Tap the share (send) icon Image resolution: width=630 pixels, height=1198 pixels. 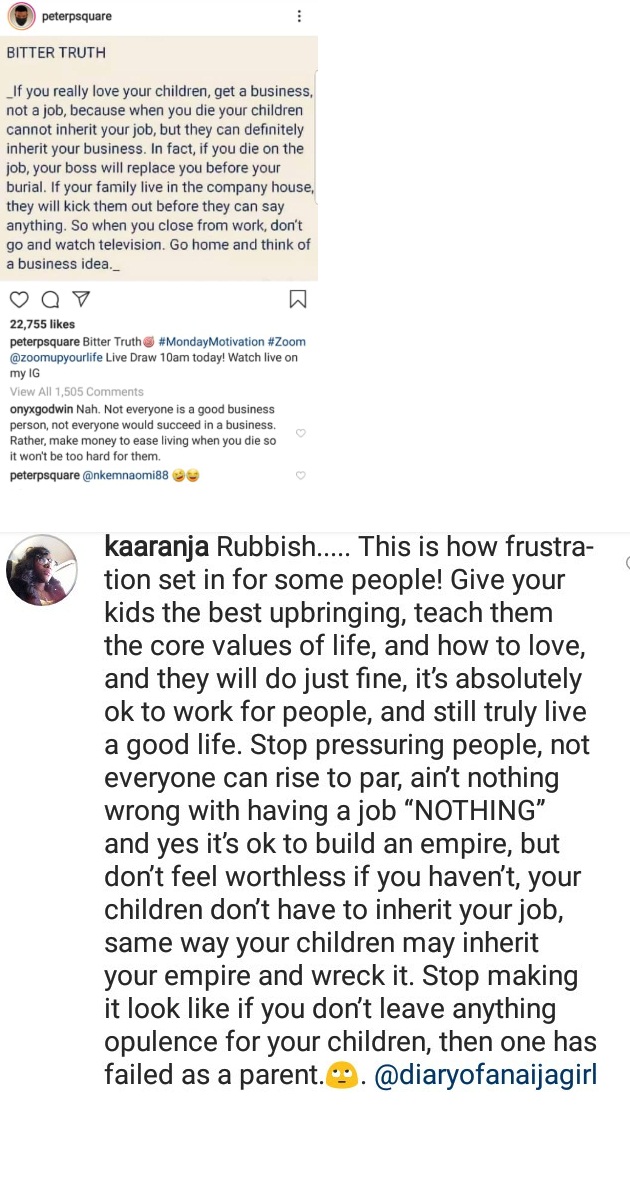tap(82, 299)
